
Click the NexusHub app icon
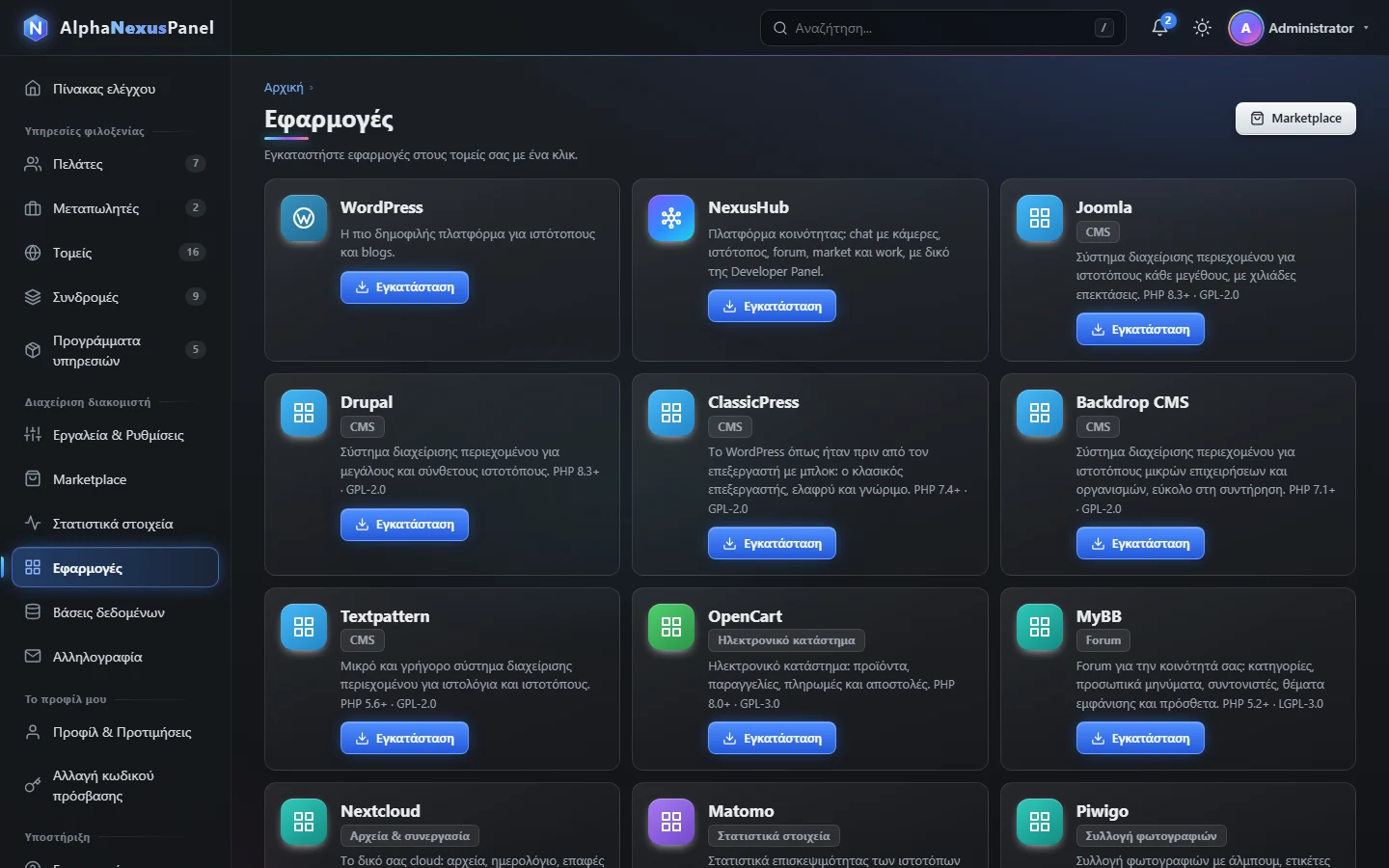coord(671,218)
